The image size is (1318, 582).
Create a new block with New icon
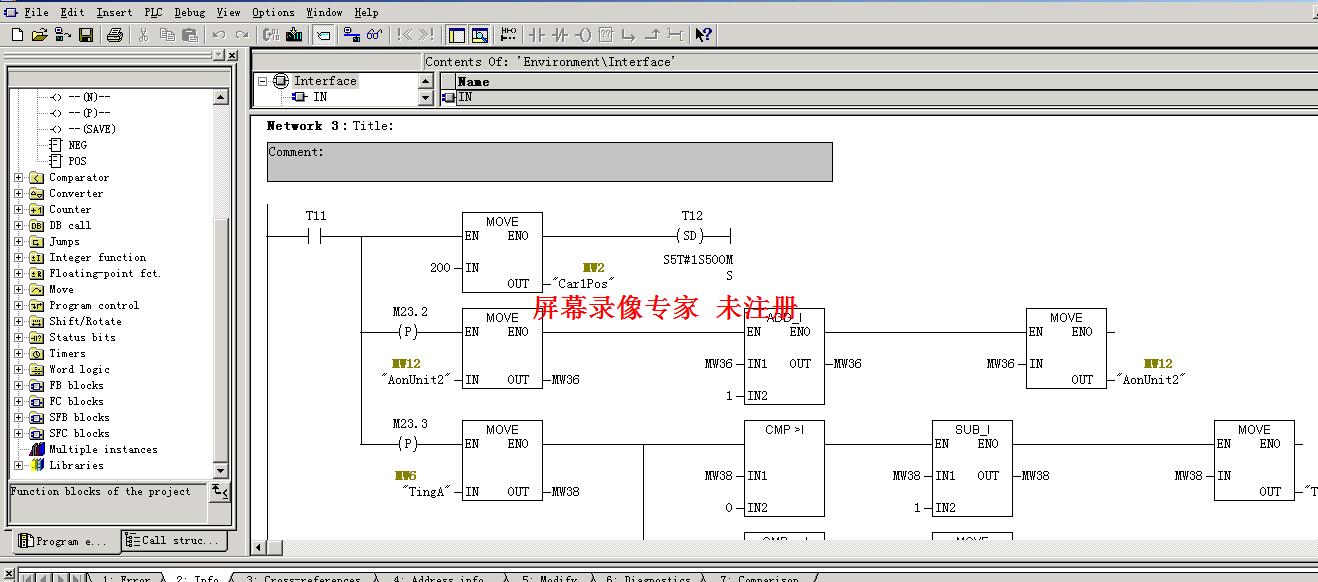pos(17,35)
